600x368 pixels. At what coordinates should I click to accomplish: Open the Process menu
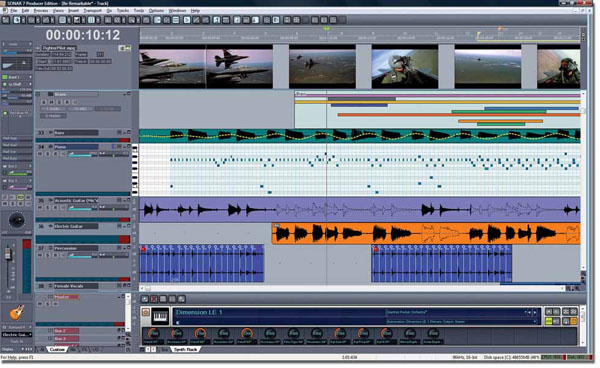(x=41, y=11)
